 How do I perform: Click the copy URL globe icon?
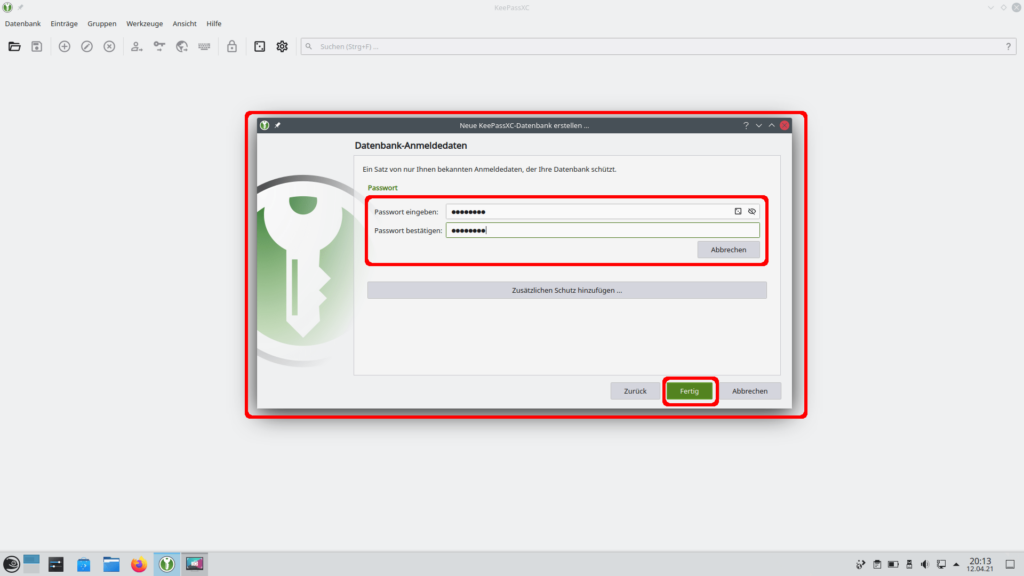[182, 46]
